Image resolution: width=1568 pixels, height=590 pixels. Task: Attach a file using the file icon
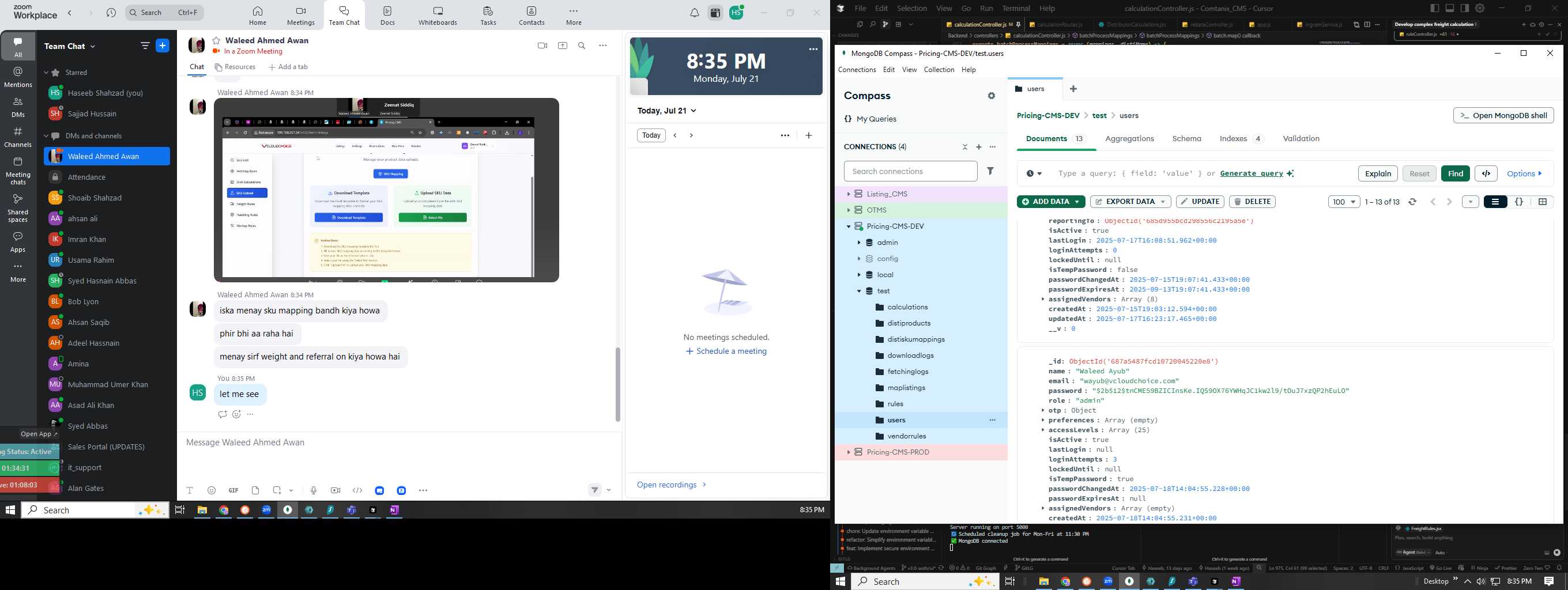pyautogui.click(x=255, y=490)
